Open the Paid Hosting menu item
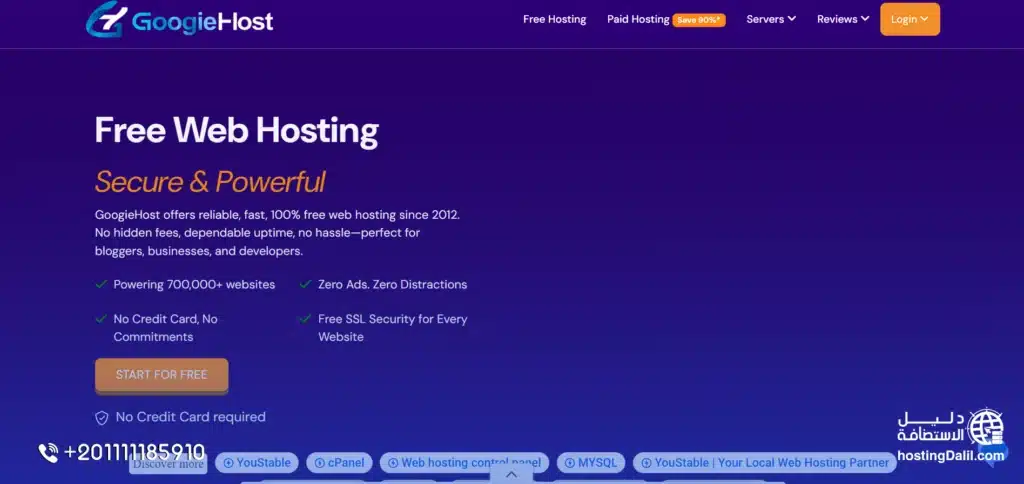This screenshot has height=484, width=1024. (x=638, y=20)
